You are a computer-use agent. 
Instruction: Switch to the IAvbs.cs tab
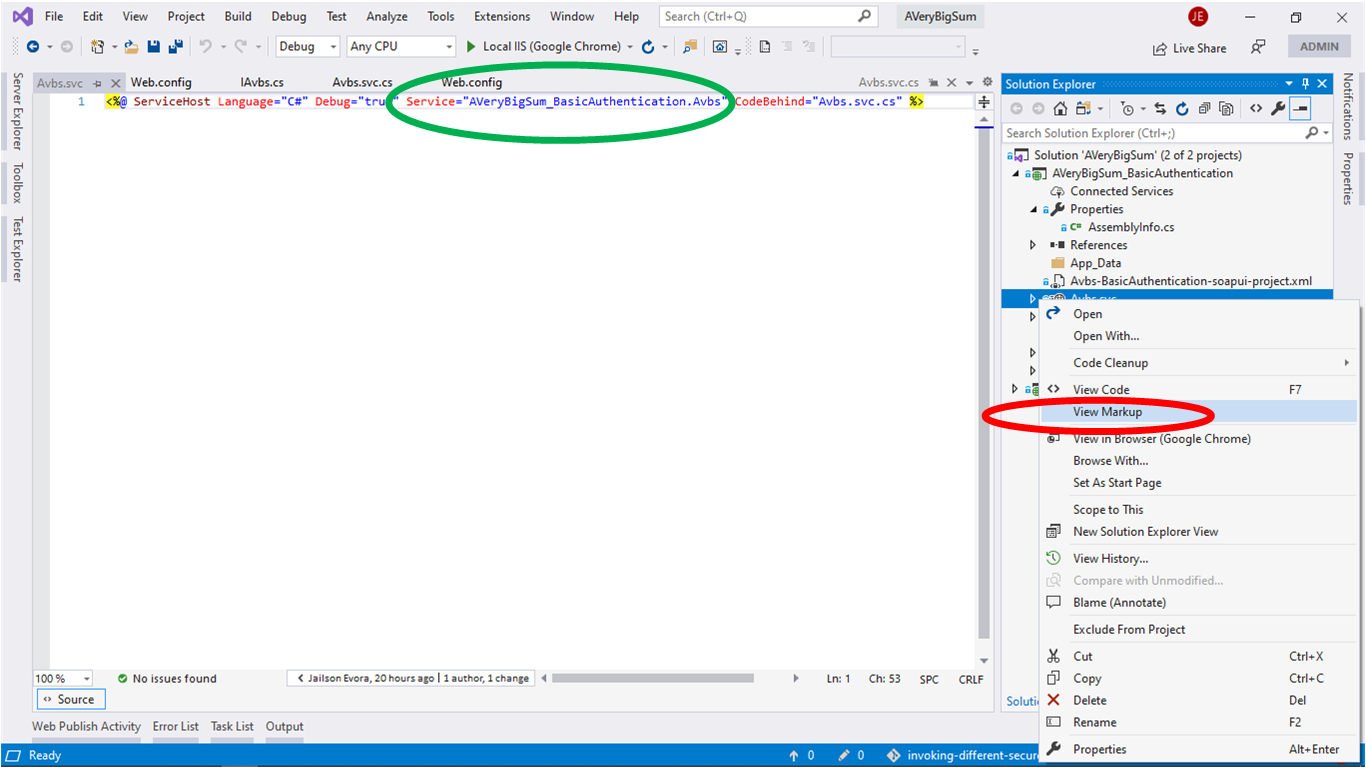(261, 82)
